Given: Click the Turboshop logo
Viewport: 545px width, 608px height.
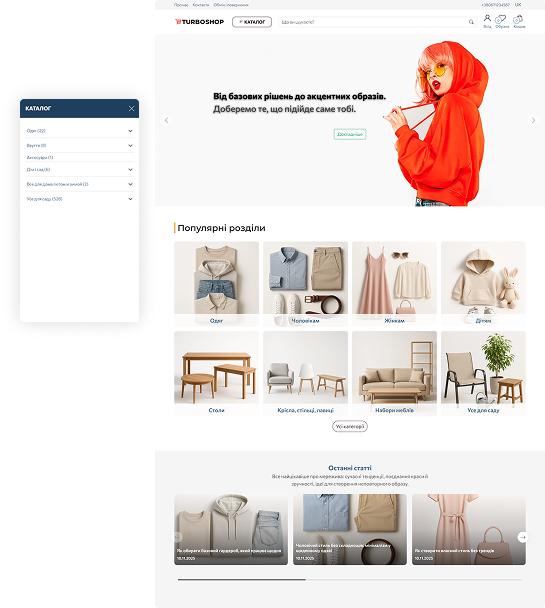Looking at the screenshot, I should click(x=200, y=22).
